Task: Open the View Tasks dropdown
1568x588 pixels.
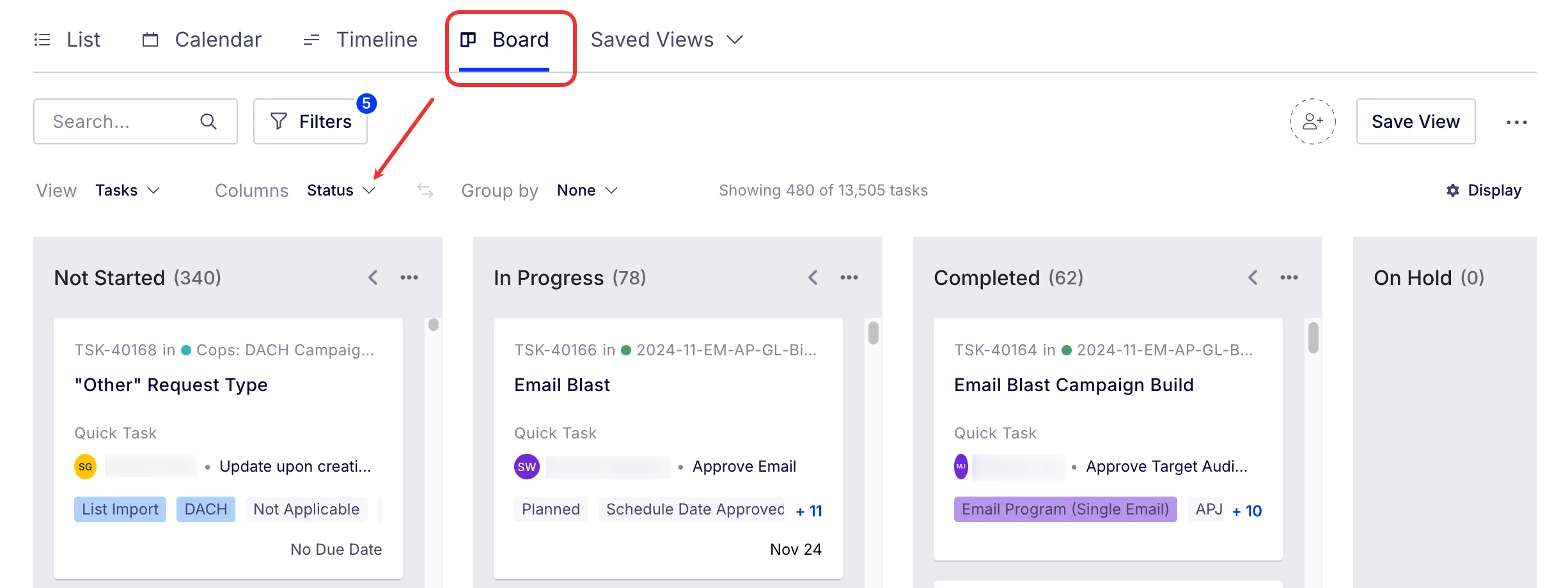Action: pos(127,190)
